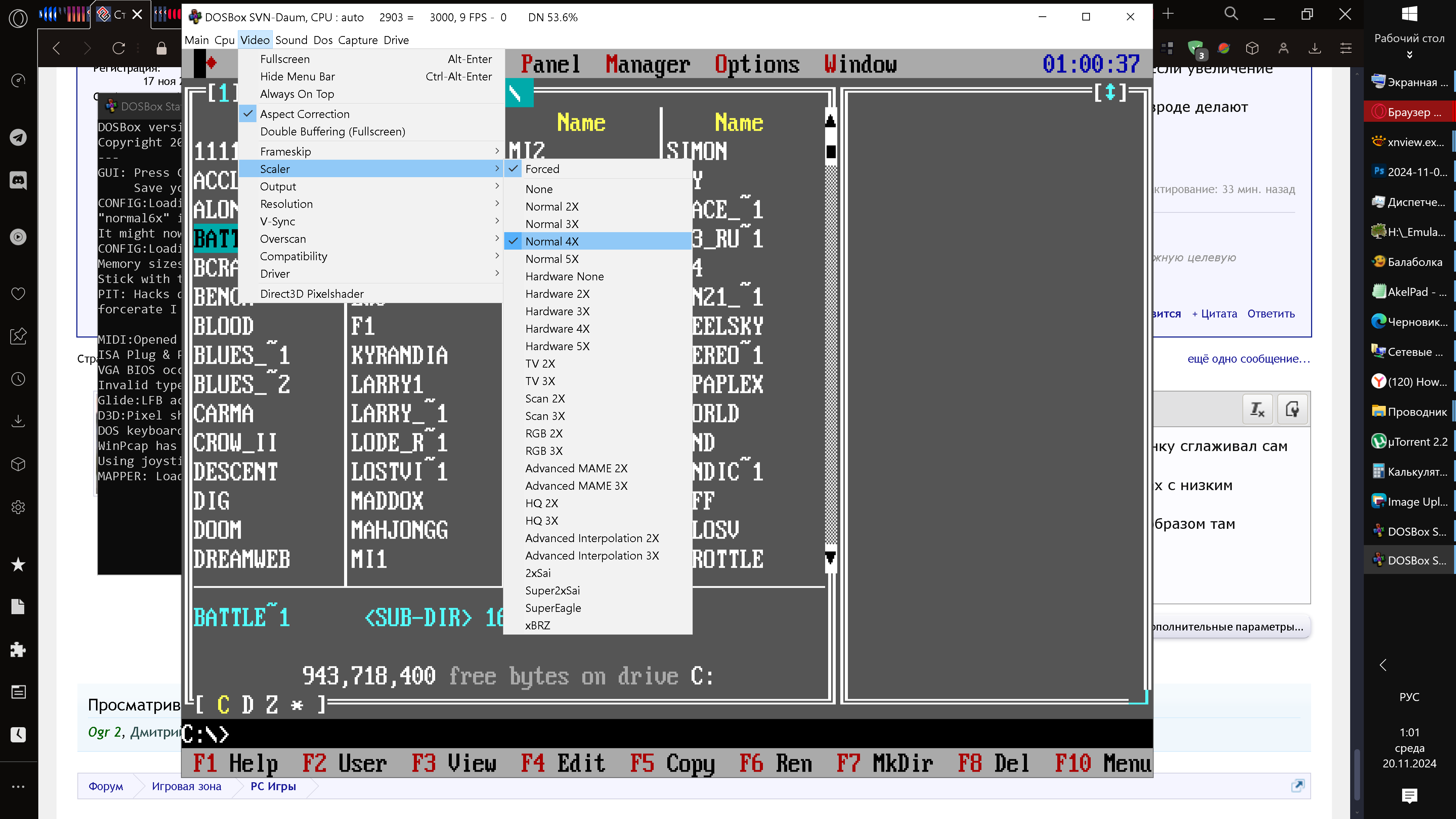Image resolution: width=1456 pixels, height=819 pixels.
Task: Expand the Frameskip submenu
Action: (x=285, y=151)
